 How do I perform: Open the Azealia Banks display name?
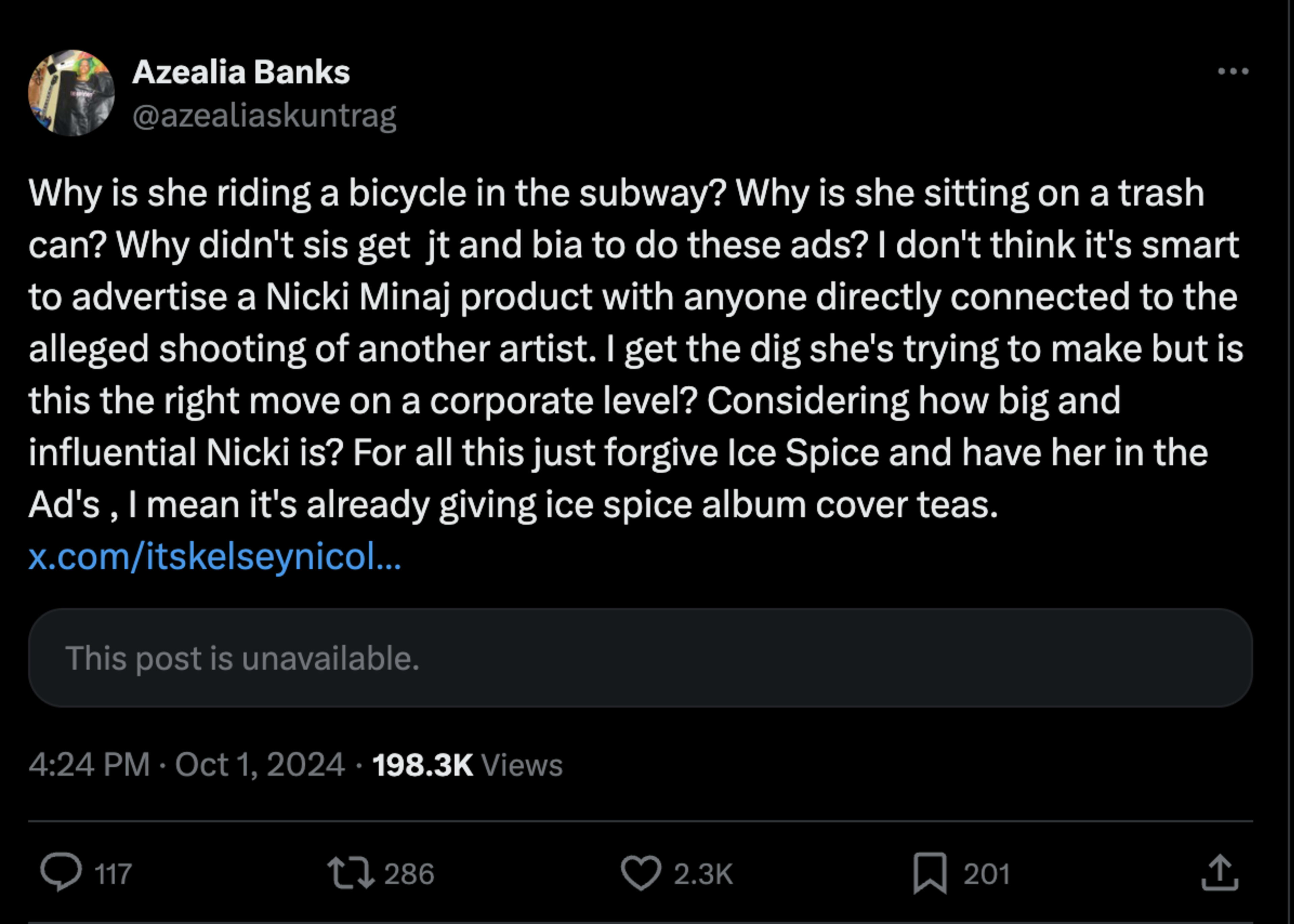point(241,72)
